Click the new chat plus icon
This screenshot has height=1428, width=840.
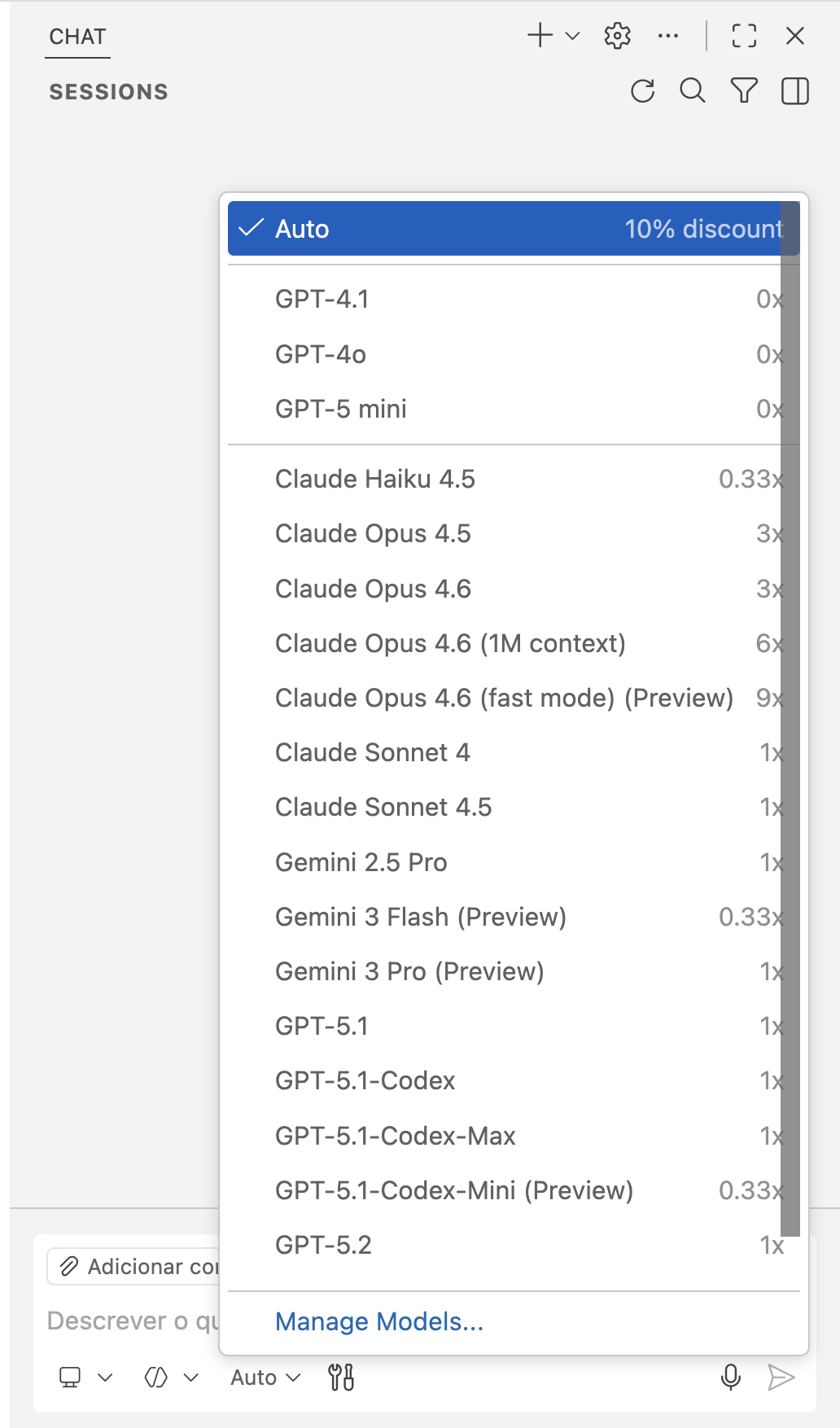pyautogui.click(x=540, y=36)
